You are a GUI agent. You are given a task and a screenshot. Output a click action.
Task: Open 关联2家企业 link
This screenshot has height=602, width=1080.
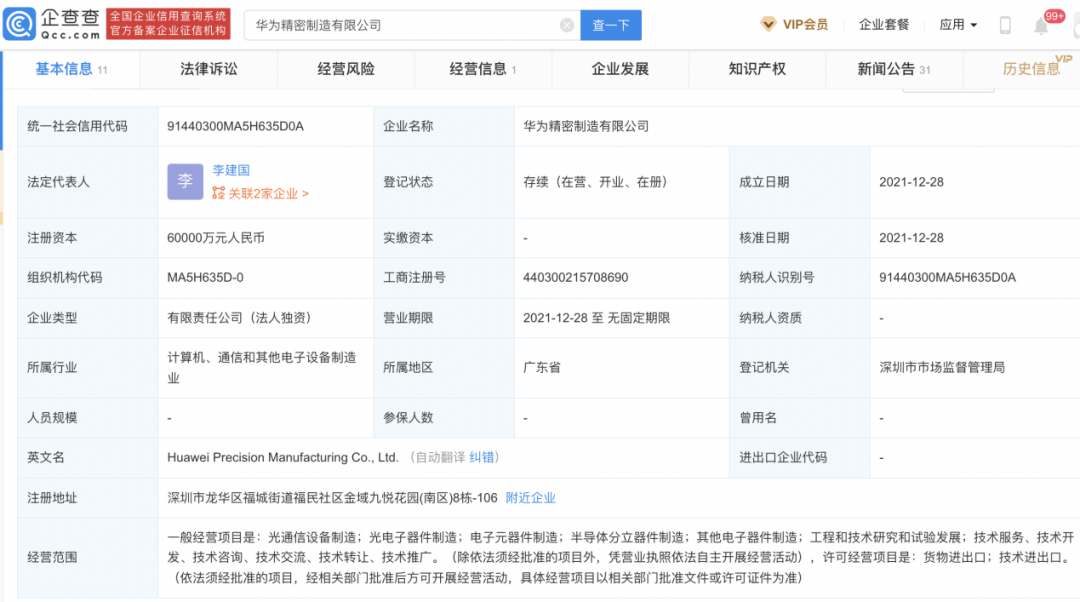(x=268, y=194)
